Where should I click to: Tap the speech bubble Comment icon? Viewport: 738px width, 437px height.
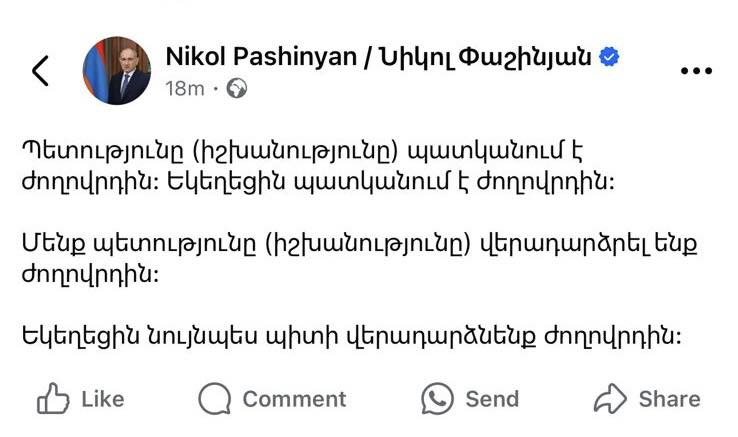pyautogui.click(x=215, y=399)
